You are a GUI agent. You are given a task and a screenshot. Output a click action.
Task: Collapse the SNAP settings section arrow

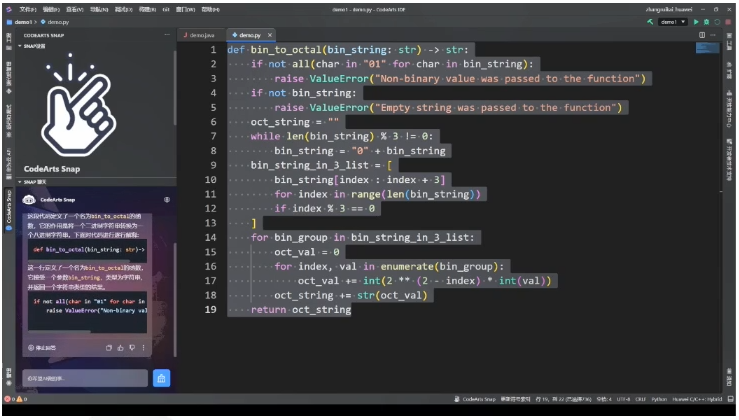20,46
